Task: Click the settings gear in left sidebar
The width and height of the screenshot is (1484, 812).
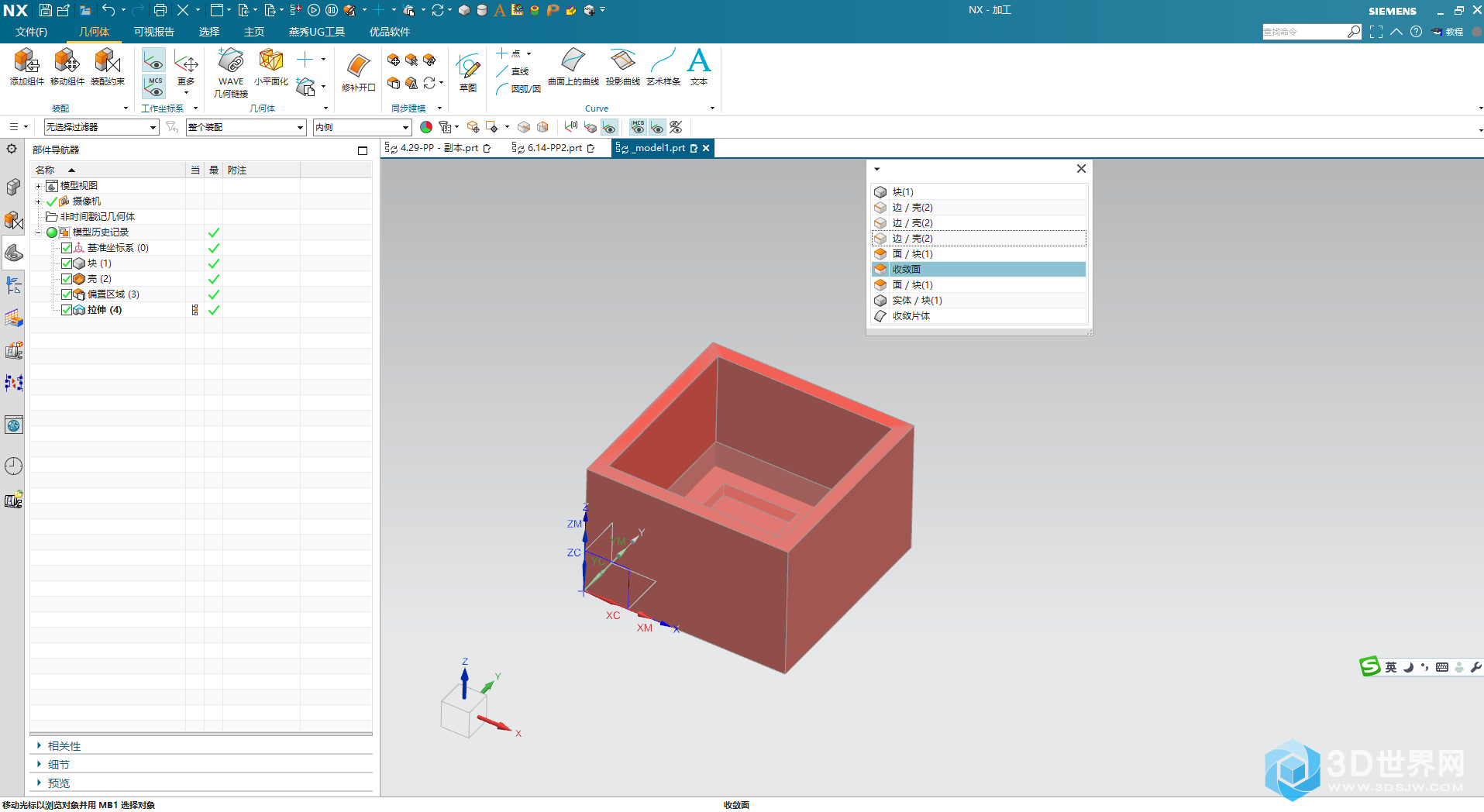Action: [x=12, y=149]
